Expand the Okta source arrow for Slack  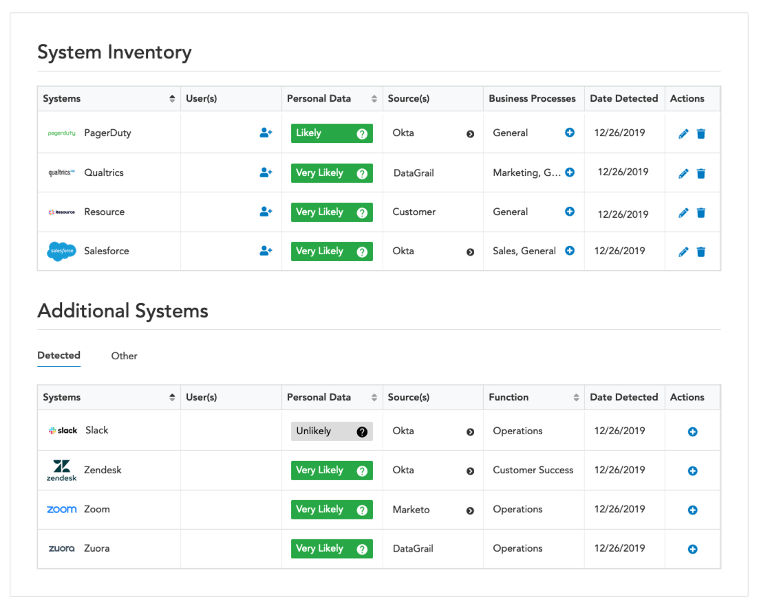point(470,432)
